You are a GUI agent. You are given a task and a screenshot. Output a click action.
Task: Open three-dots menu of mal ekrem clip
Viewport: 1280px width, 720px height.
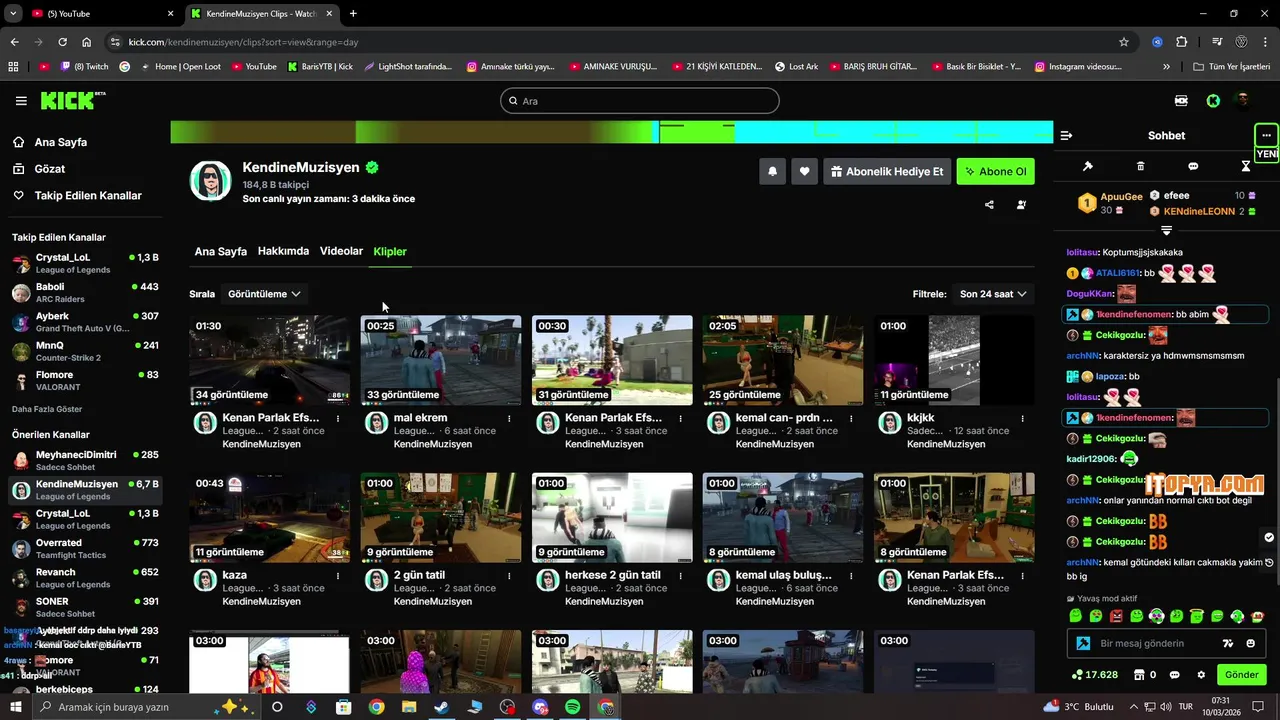509,418
